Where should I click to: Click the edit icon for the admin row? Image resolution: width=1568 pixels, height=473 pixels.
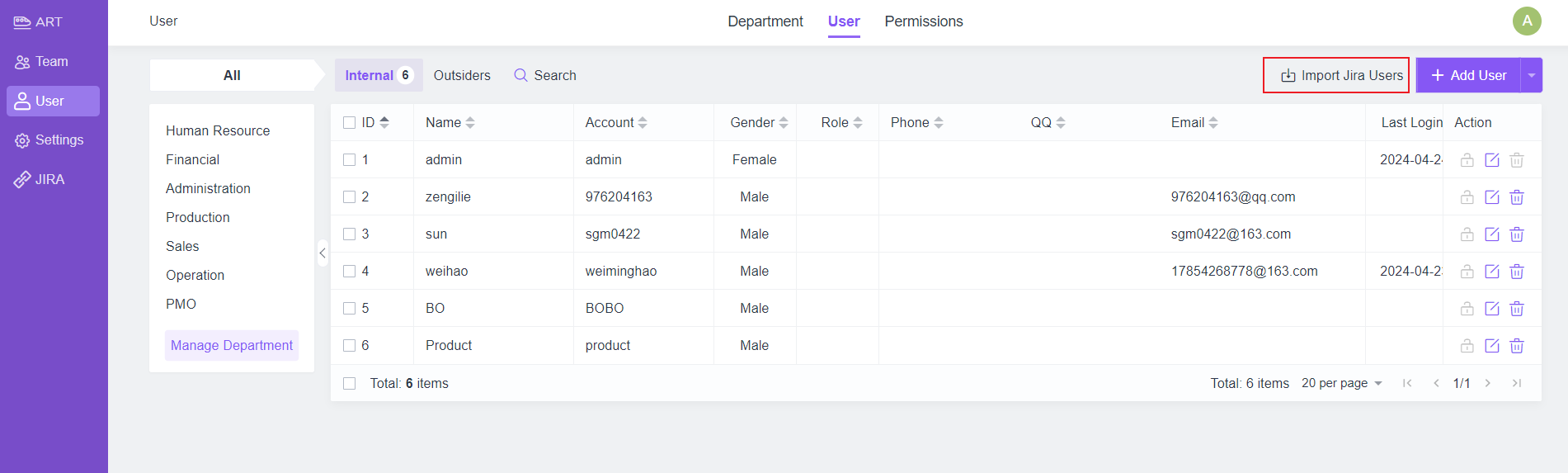point(1491,160)
